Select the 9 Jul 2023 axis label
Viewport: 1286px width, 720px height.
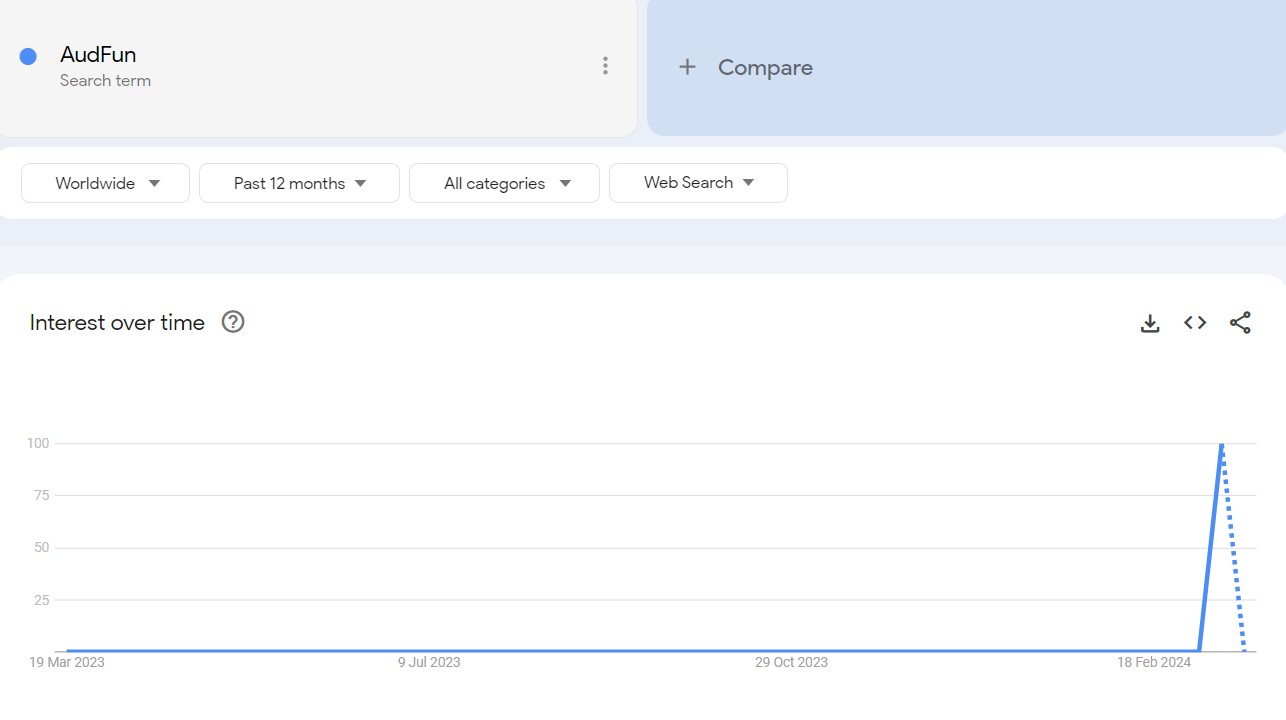click(x=429, y=662)
